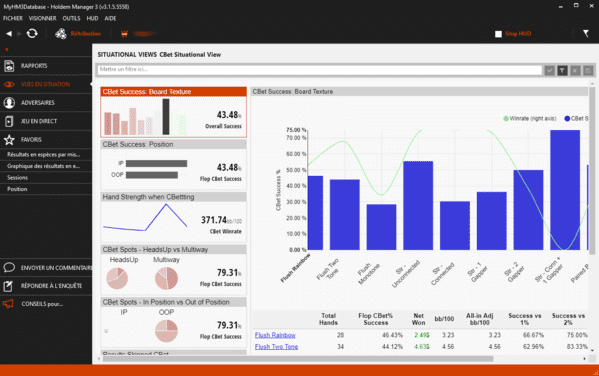Open Rapports sidebar icon
599x376 pixels.
click(9, 66)
